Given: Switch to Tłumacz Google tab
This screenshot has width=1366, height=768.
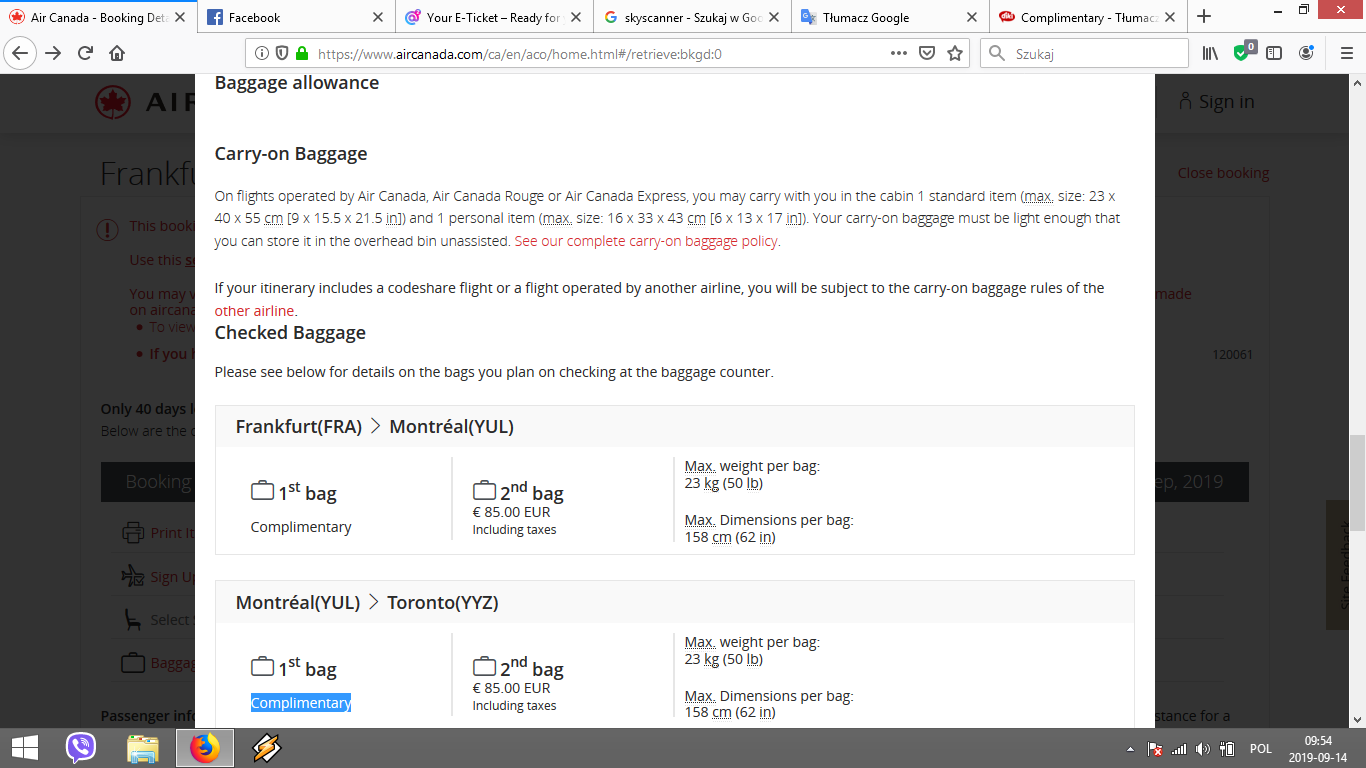Looking at the screenshot, I should [889, 17].
